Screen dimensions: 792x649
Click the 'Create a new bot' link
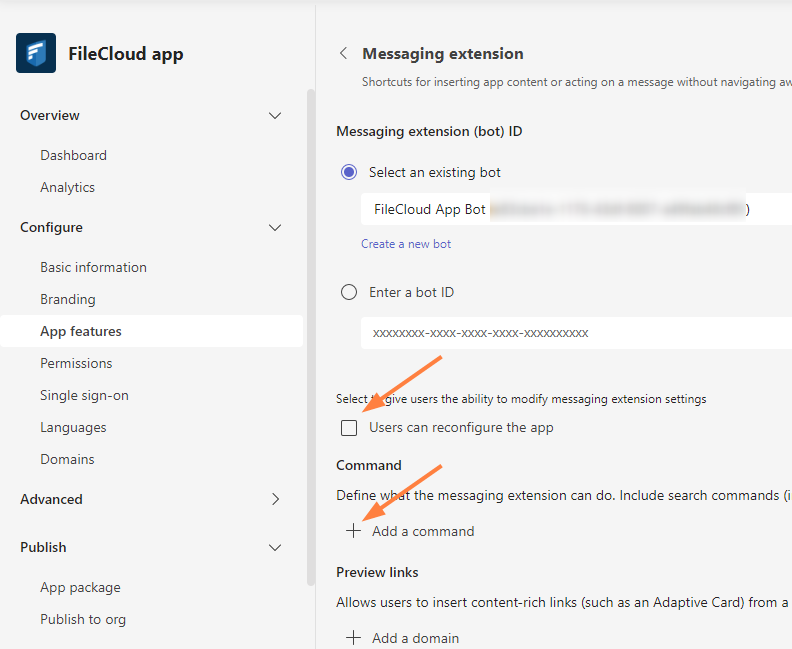coord(406,244)
